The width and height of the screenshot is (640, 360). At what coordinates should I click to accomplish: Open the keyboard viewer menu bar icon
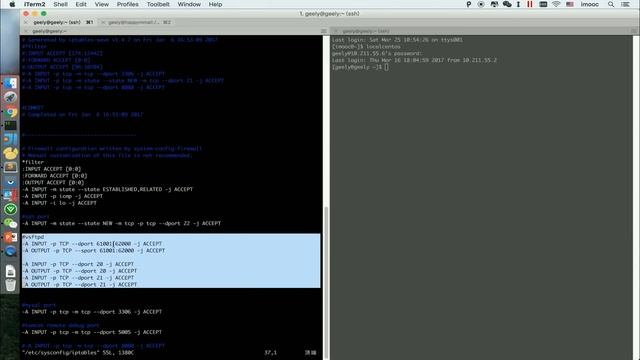[x=543, y=4]
